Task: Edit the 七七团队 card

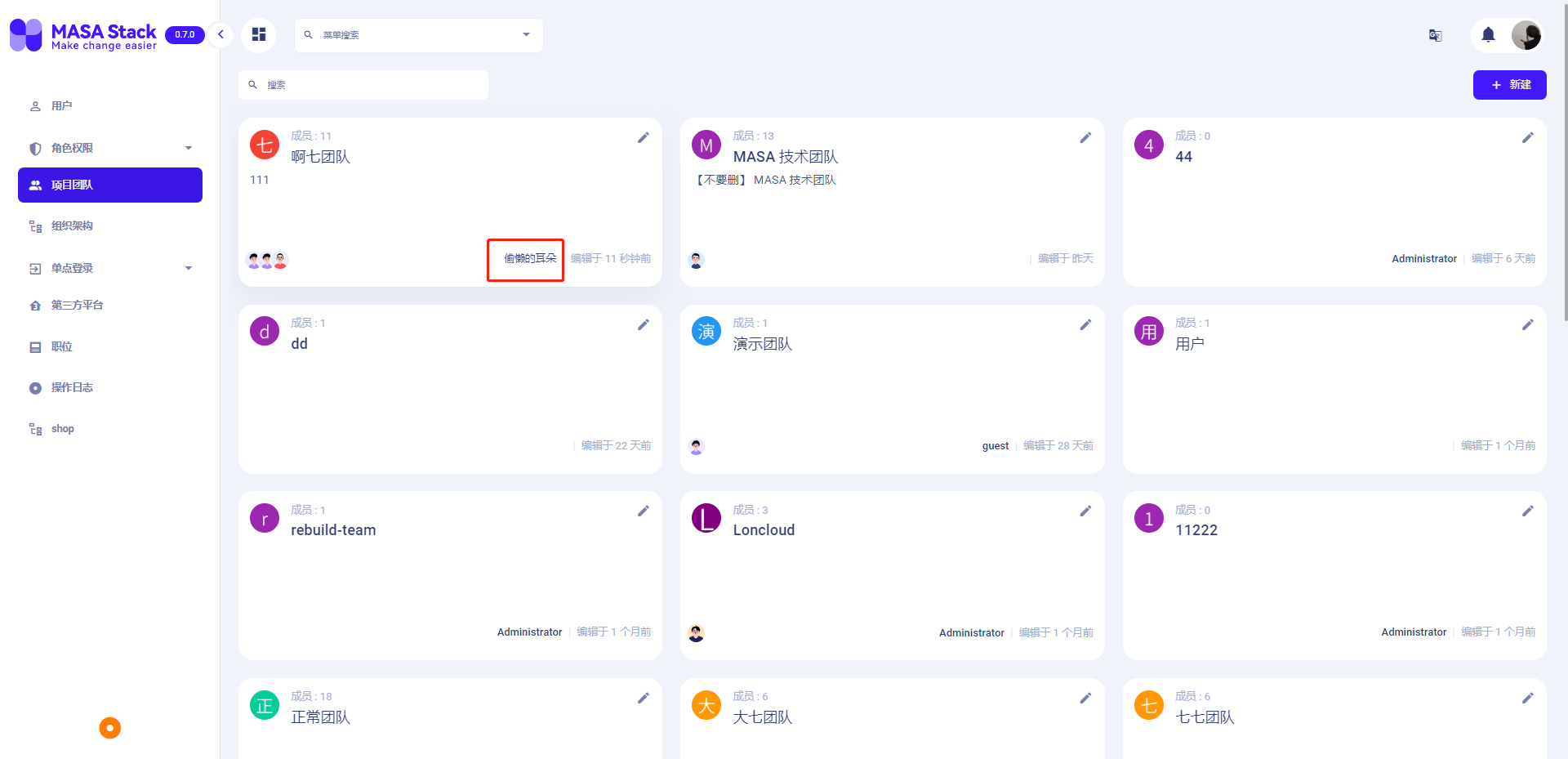Action: click(1527, 698)
